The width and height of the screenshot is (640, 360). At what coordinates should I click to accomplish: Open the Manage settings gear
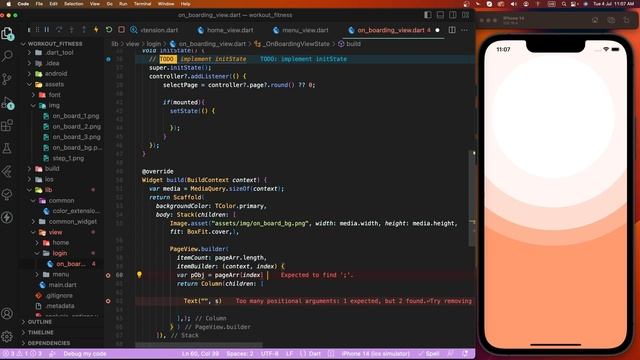point(7,337)
